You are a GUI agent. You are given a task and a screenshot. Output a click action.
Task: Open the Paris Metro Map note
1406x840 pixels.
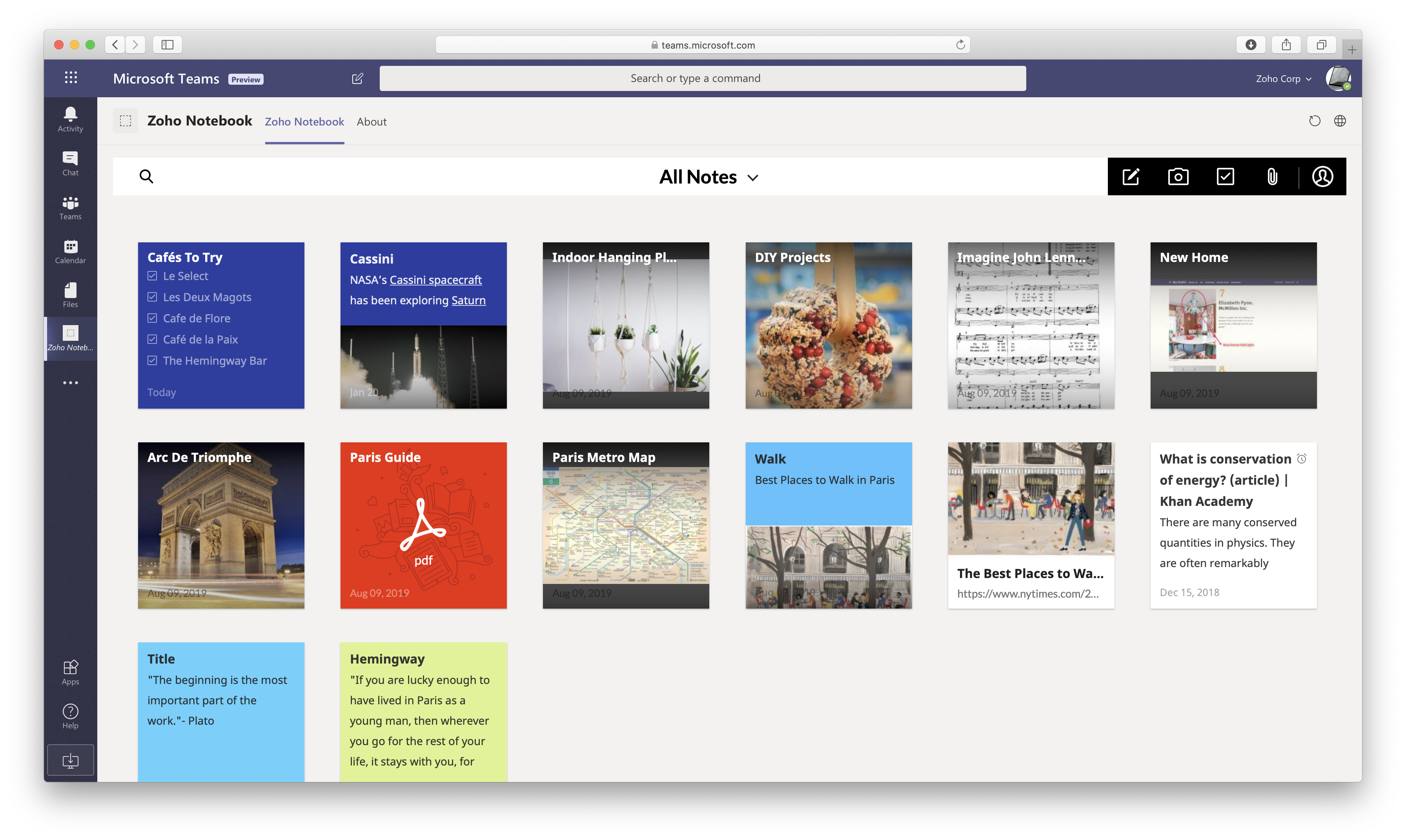tap(626, 525)
